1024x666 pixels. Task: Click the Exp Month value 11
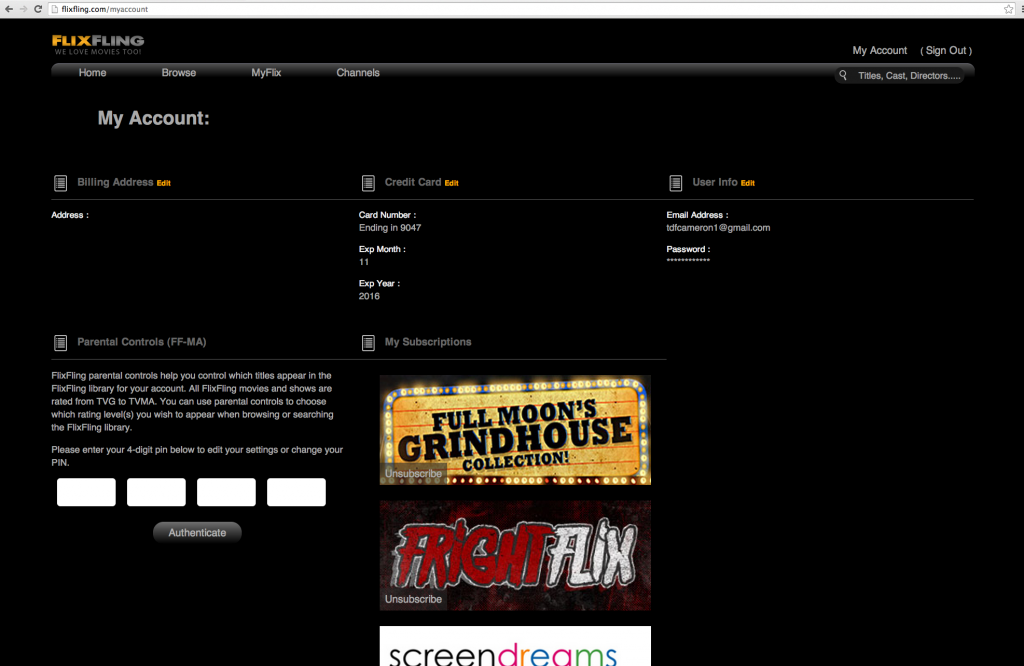[x=364, y=262]
